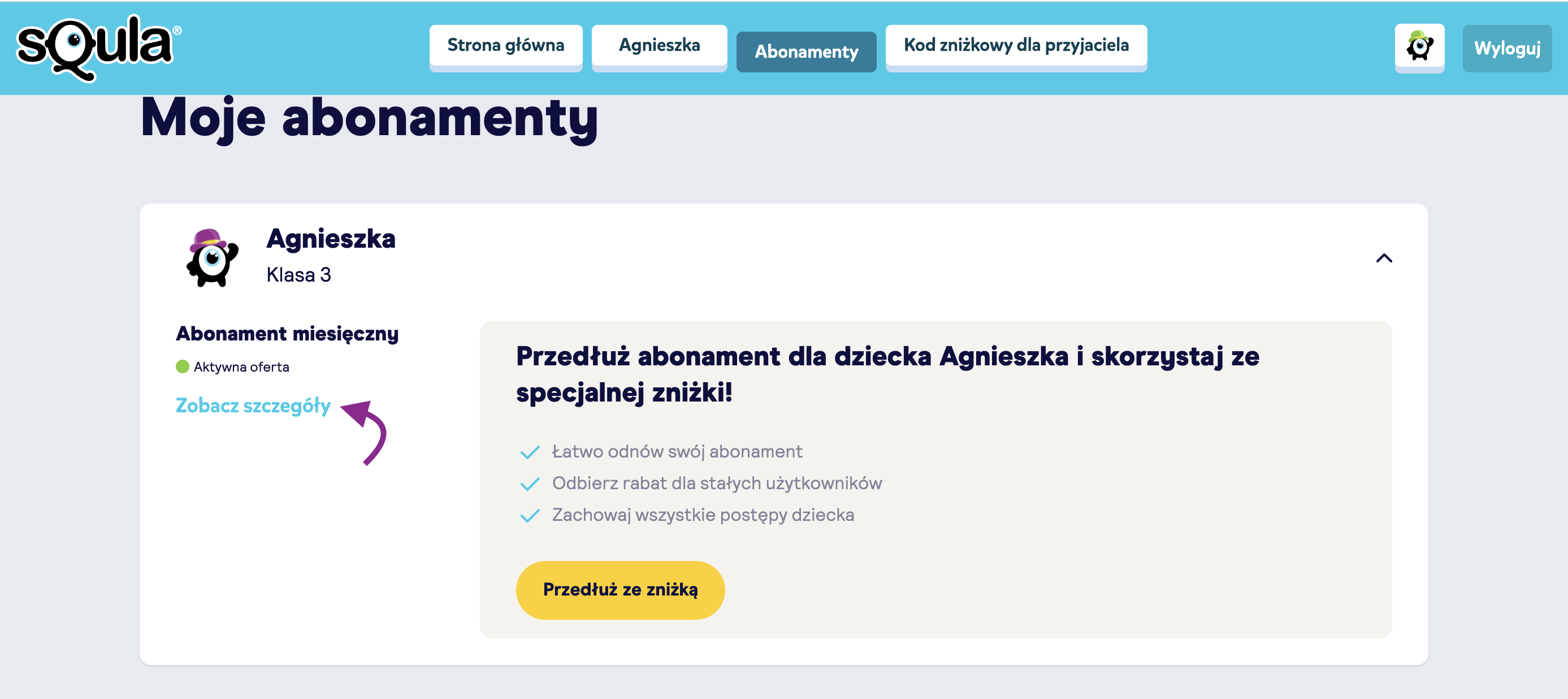Screen dimensions: 1568x699
Task: Log out using Wyloguj button
Action: click(x=1506, y=48)
